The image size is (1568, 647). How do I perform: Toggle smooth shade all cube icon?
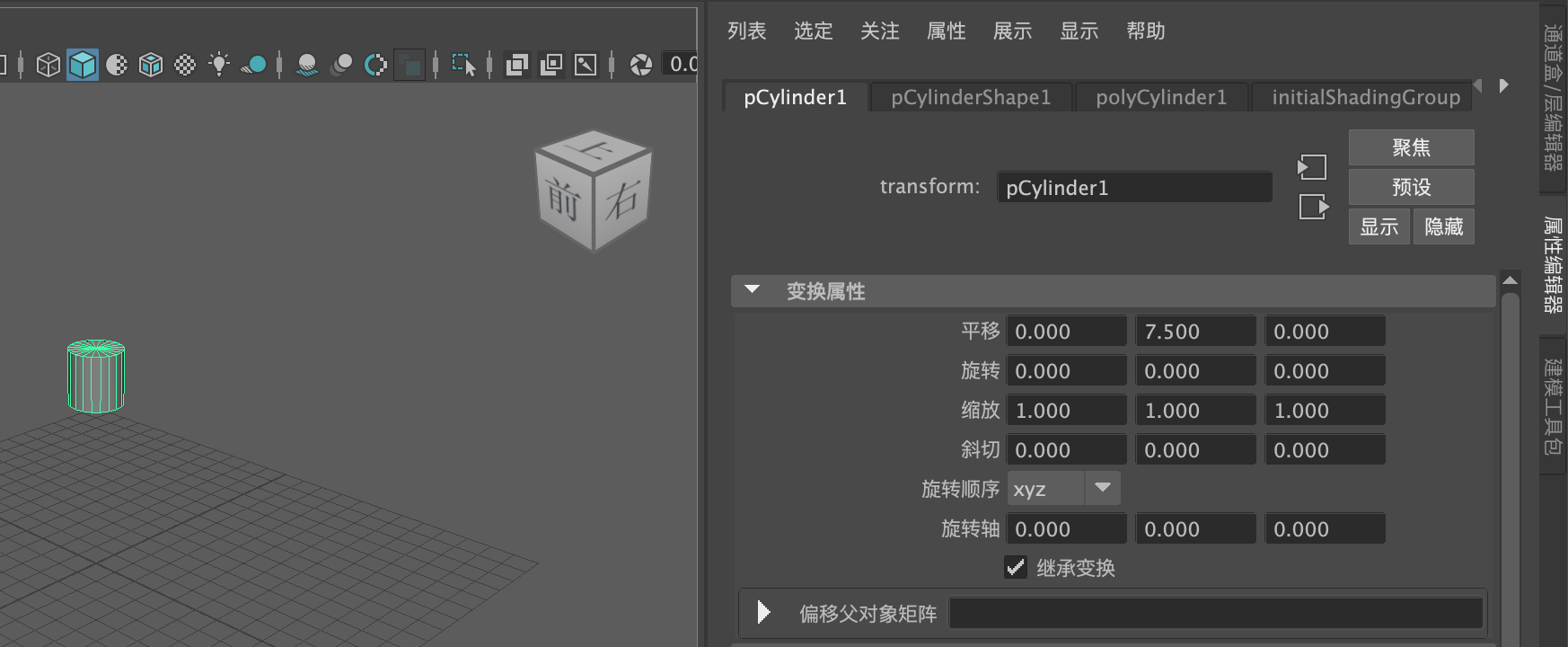[83, 65]
